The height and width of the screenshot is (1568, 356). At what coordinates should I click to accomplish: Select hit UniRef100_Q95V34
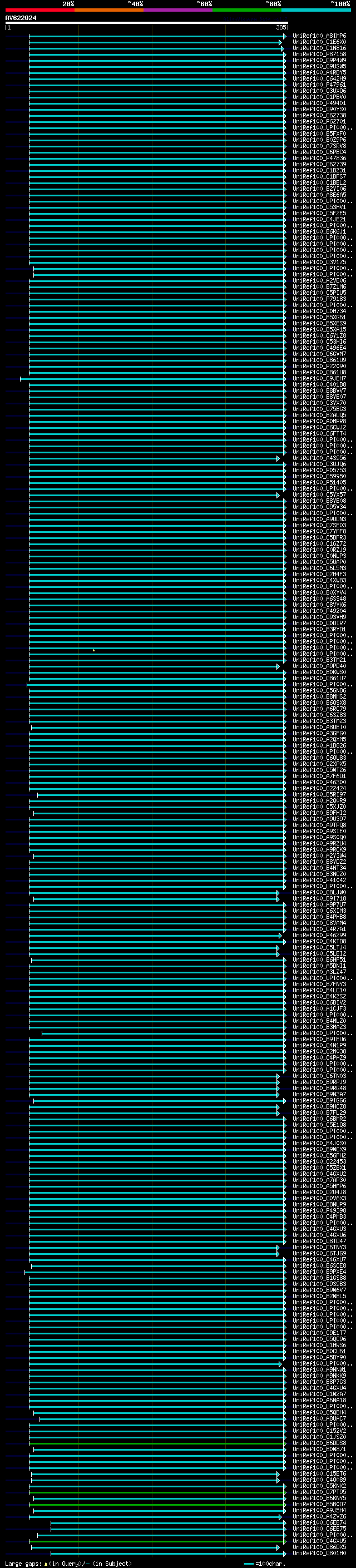pos(319,507)
